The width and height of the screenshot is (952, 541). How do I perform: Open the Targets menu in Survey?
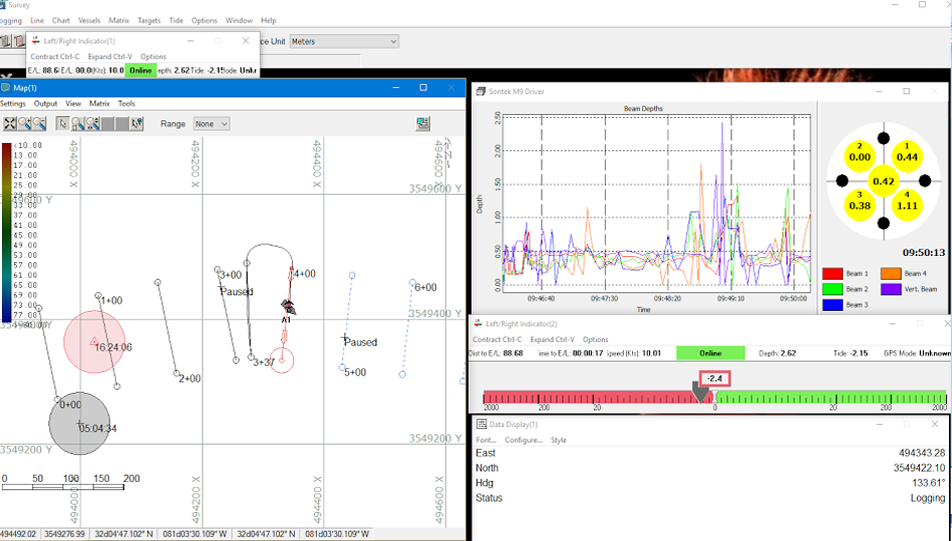[x=149, y=20]
